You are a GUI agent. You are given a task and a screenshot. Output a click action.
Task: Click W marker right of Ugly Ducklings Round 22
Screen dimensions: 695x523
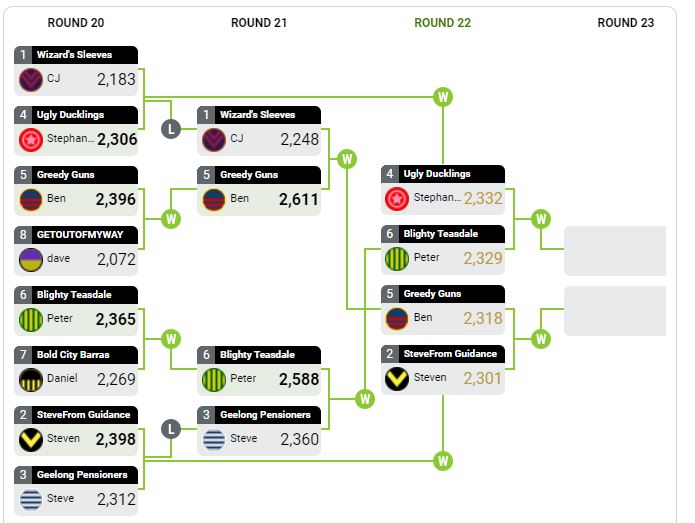click(541, 219)
